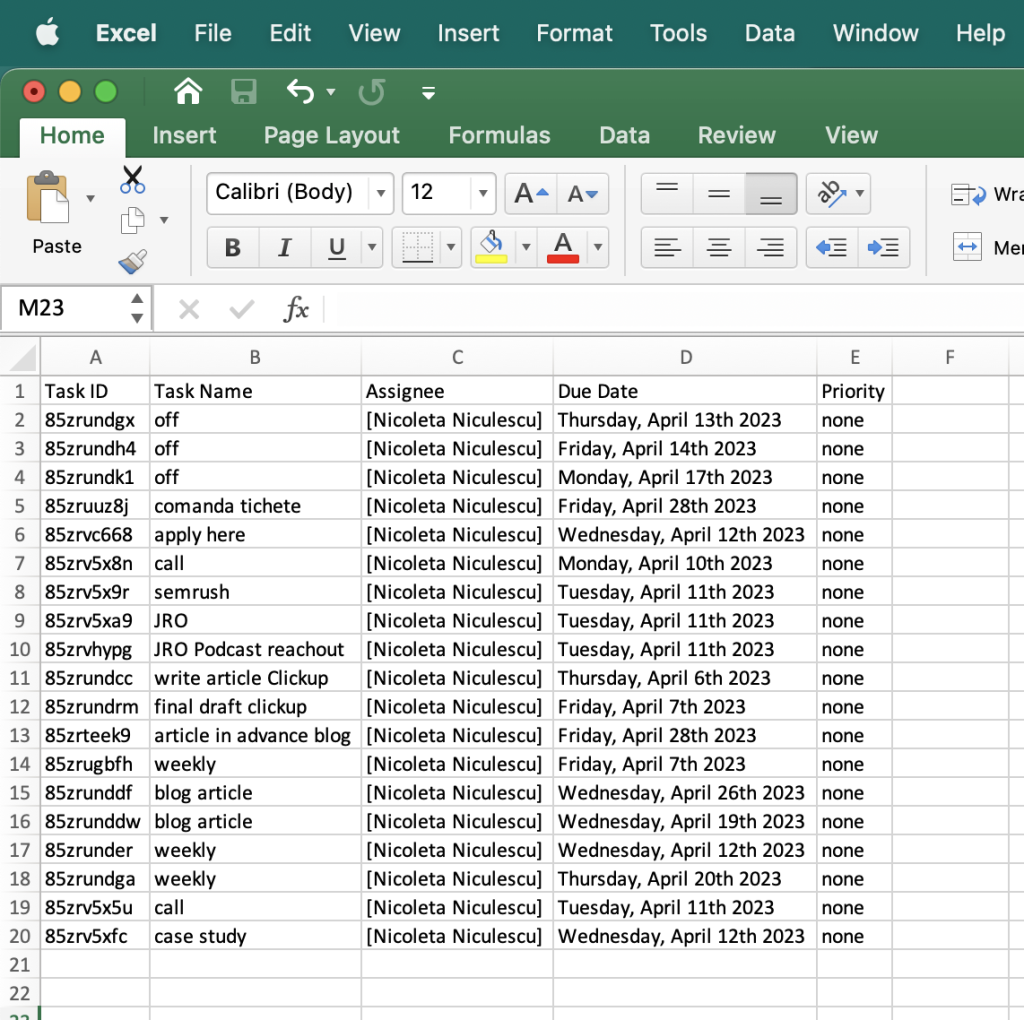Open the Copy options dropdown arrow

point(164,220)
